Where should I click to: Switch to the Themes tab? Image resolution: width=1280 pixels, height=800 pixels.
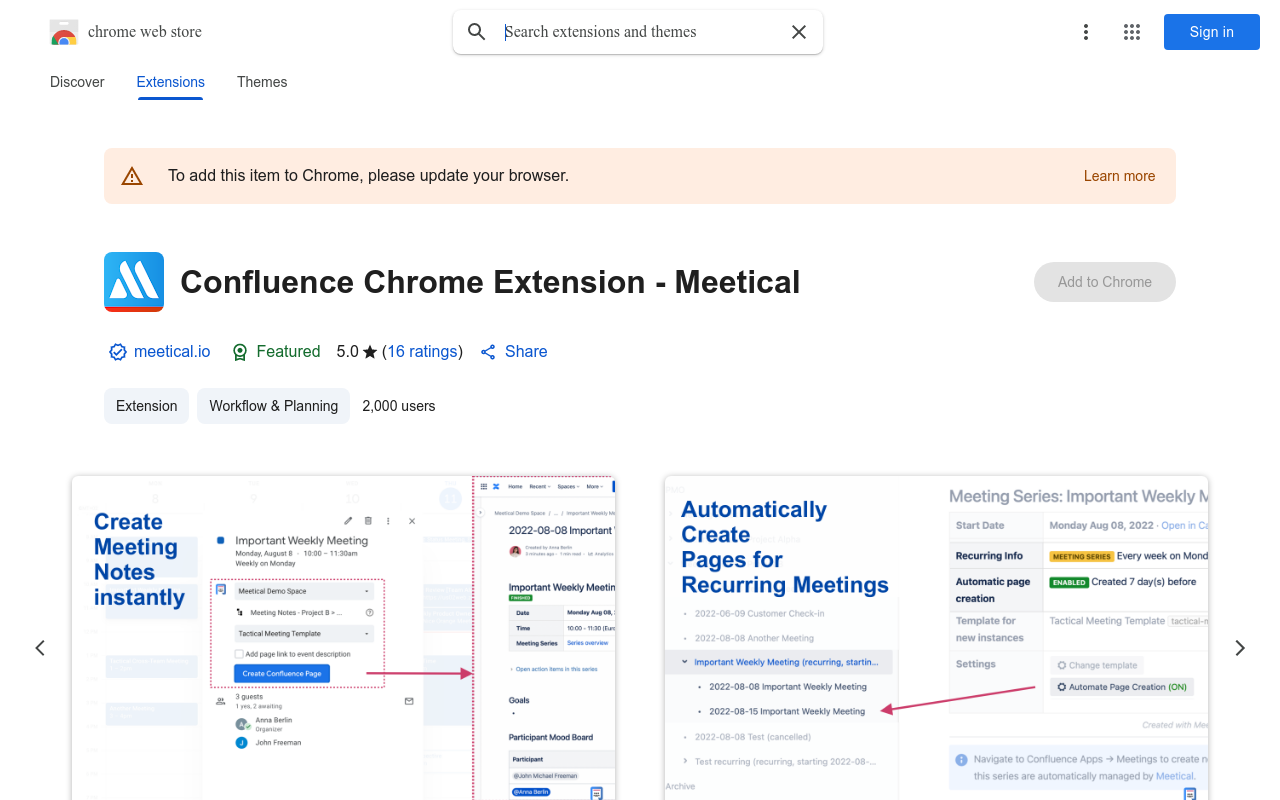coord(262,82)
